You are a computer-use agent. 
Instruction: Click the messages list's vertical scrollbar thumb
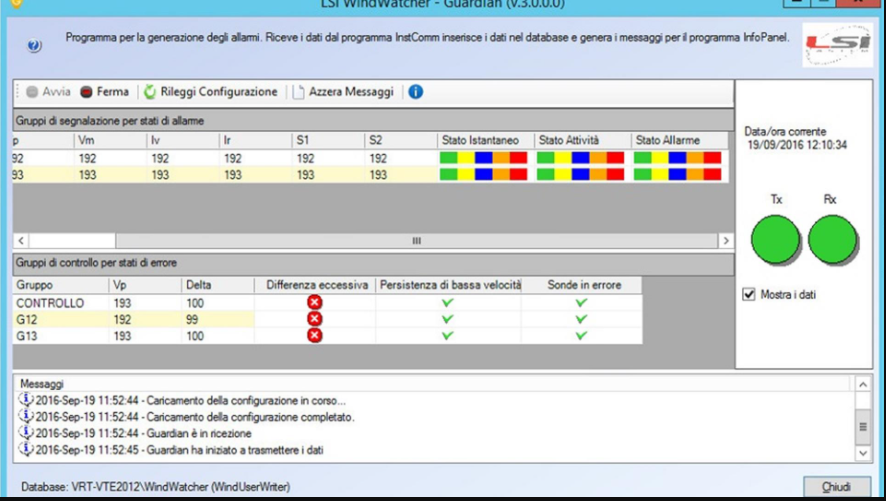click(x=863, y=426)
